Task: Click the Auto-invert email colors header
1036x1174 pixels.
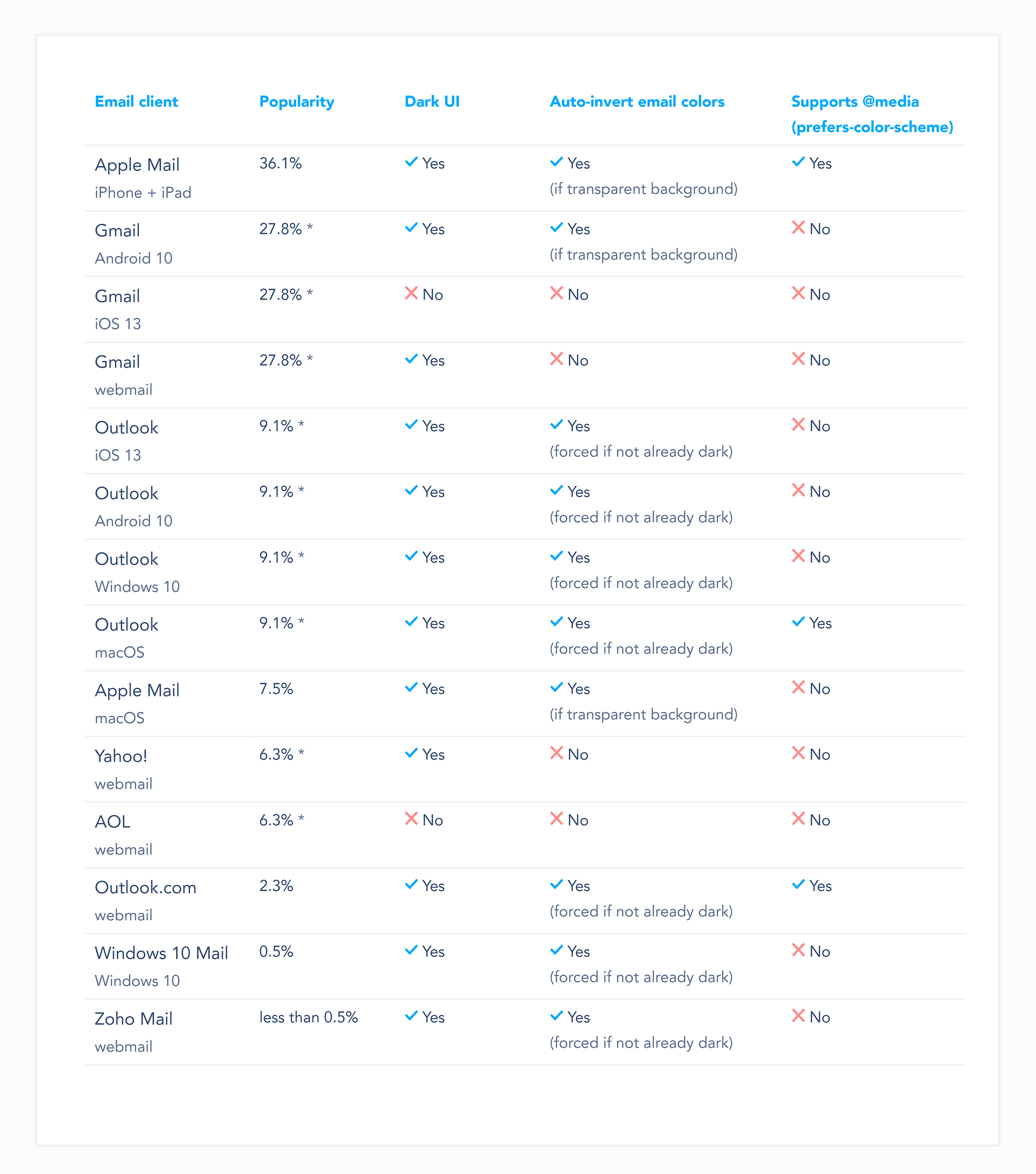Action: (x=637, y=102)
